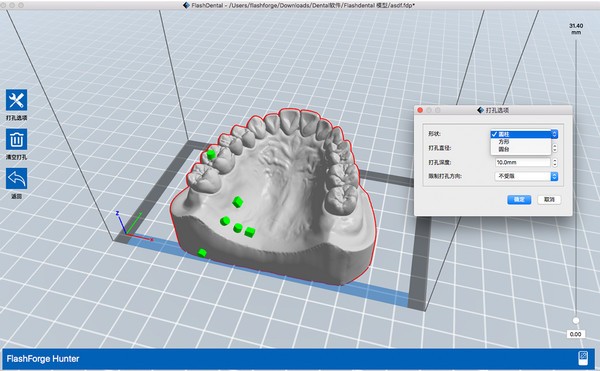
Task: Select the 圆柱 option in shape dropdown
Action: click(x=520, y=134)
